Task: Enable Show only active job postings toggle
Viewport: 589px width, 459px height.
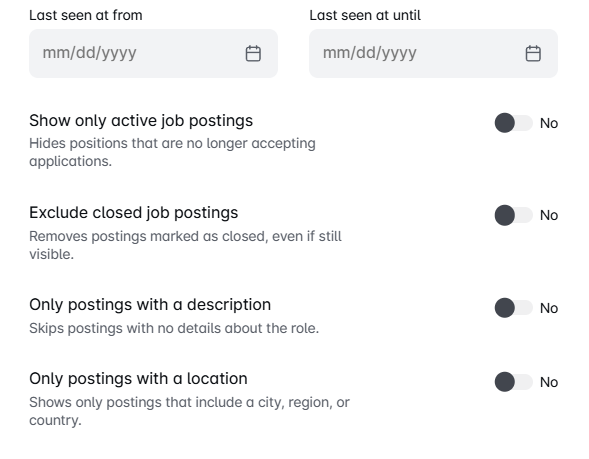Action: click(x=513, y=123)
